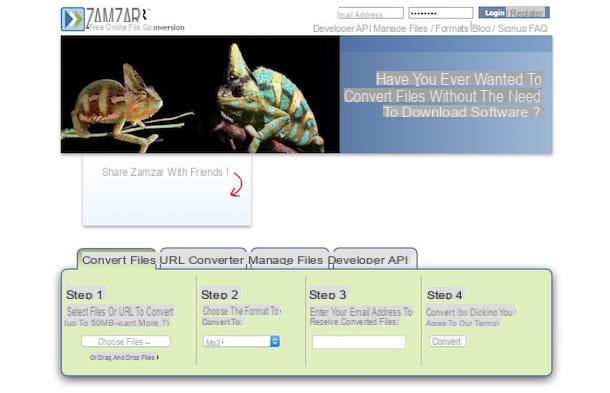The width and height of the screenshot is (610, 393).
Task: Click the password field in header
Action: (441, 13)
